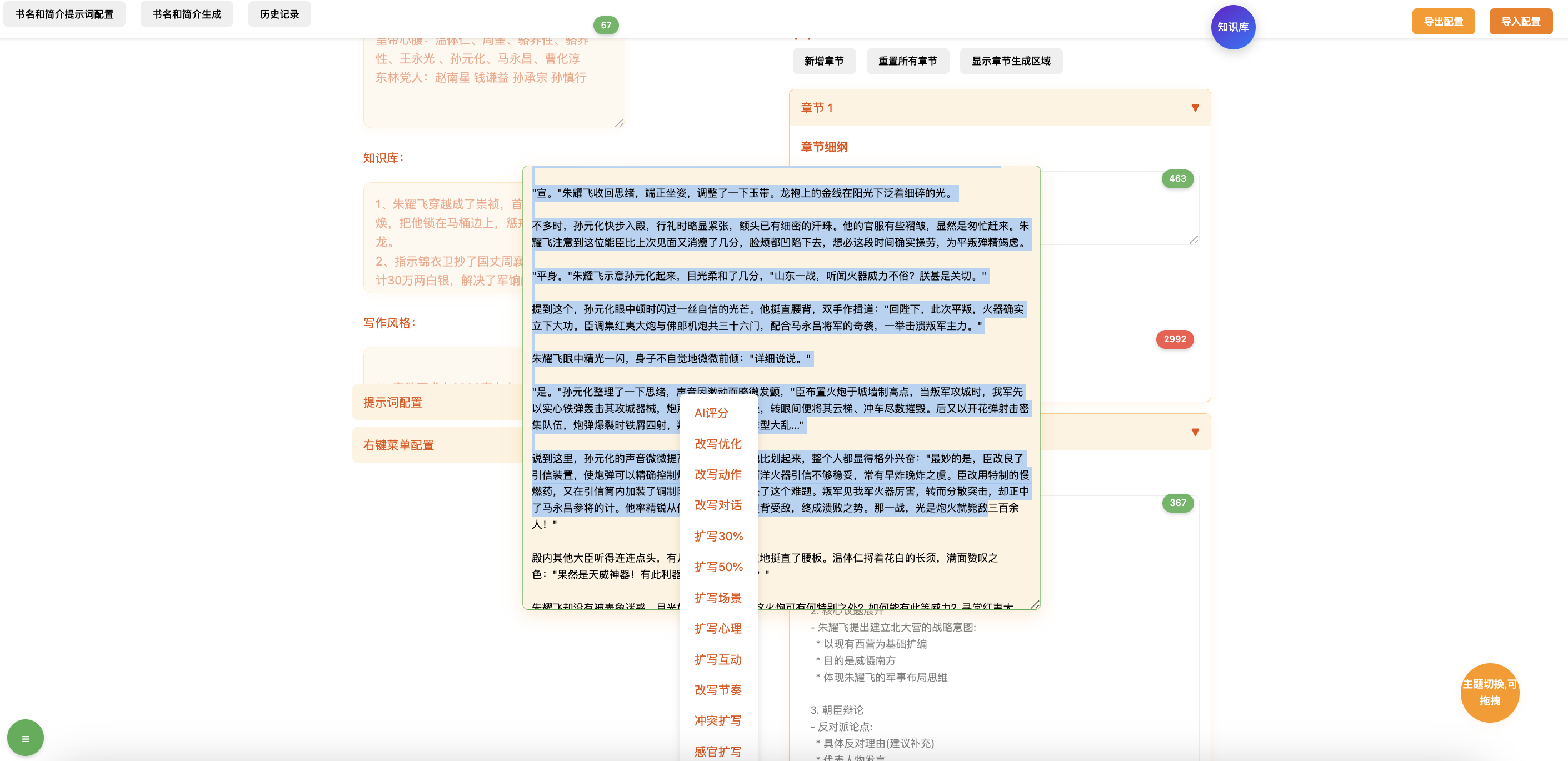
Task: Open the 知识库 knowledge base panel
Action: click(x=1233, y=27)
